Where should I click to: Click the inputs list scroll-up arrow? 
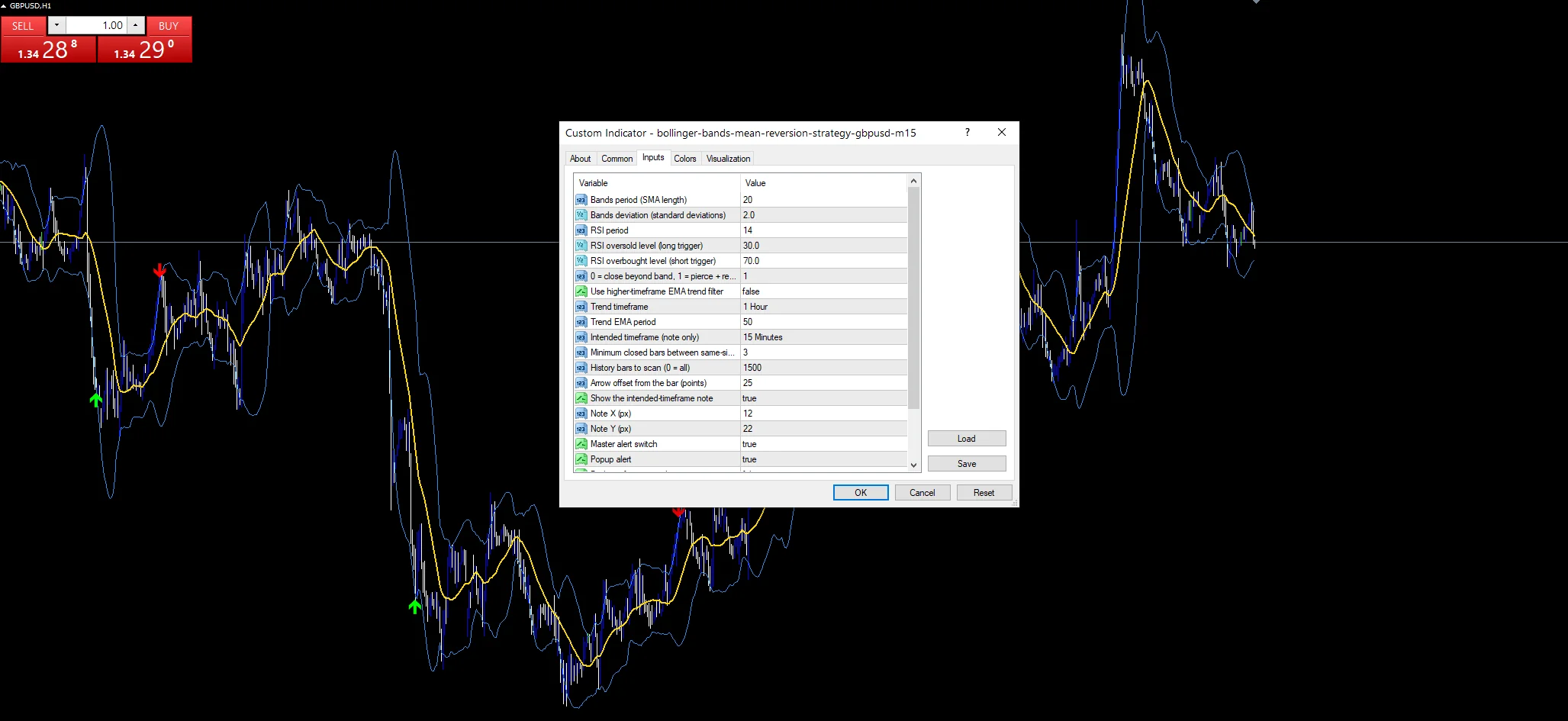pos(913,181)
